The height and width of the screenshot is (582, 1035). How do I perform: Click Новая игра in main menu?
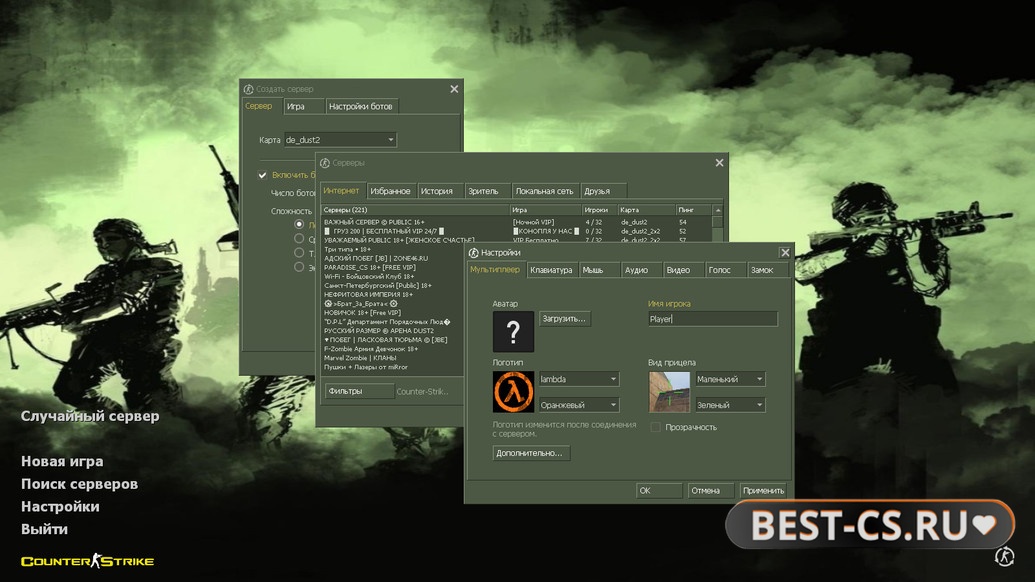click(62, 461)
